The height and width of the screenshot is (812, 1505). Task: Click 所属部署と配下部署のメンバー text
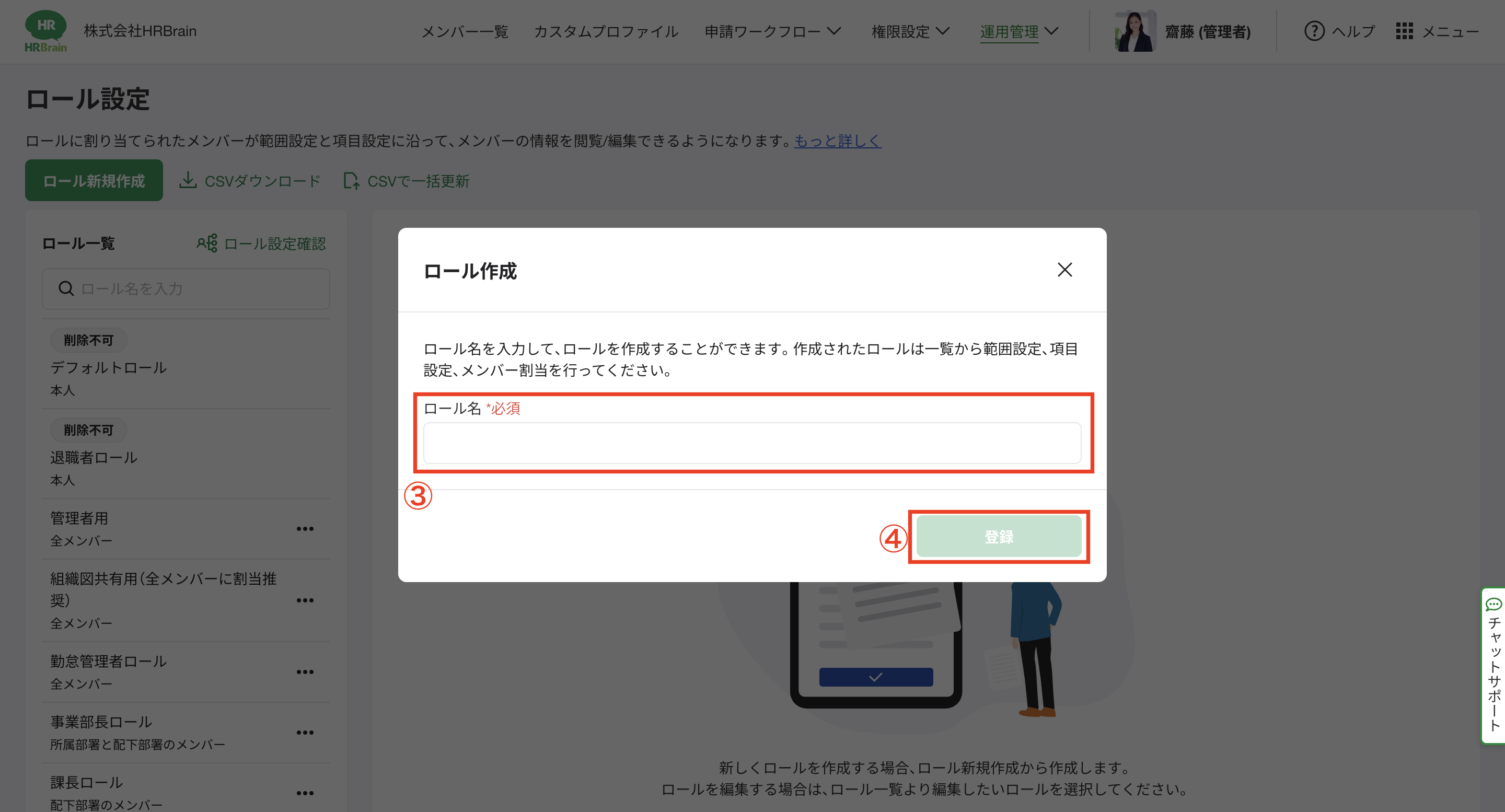[137, 745]
